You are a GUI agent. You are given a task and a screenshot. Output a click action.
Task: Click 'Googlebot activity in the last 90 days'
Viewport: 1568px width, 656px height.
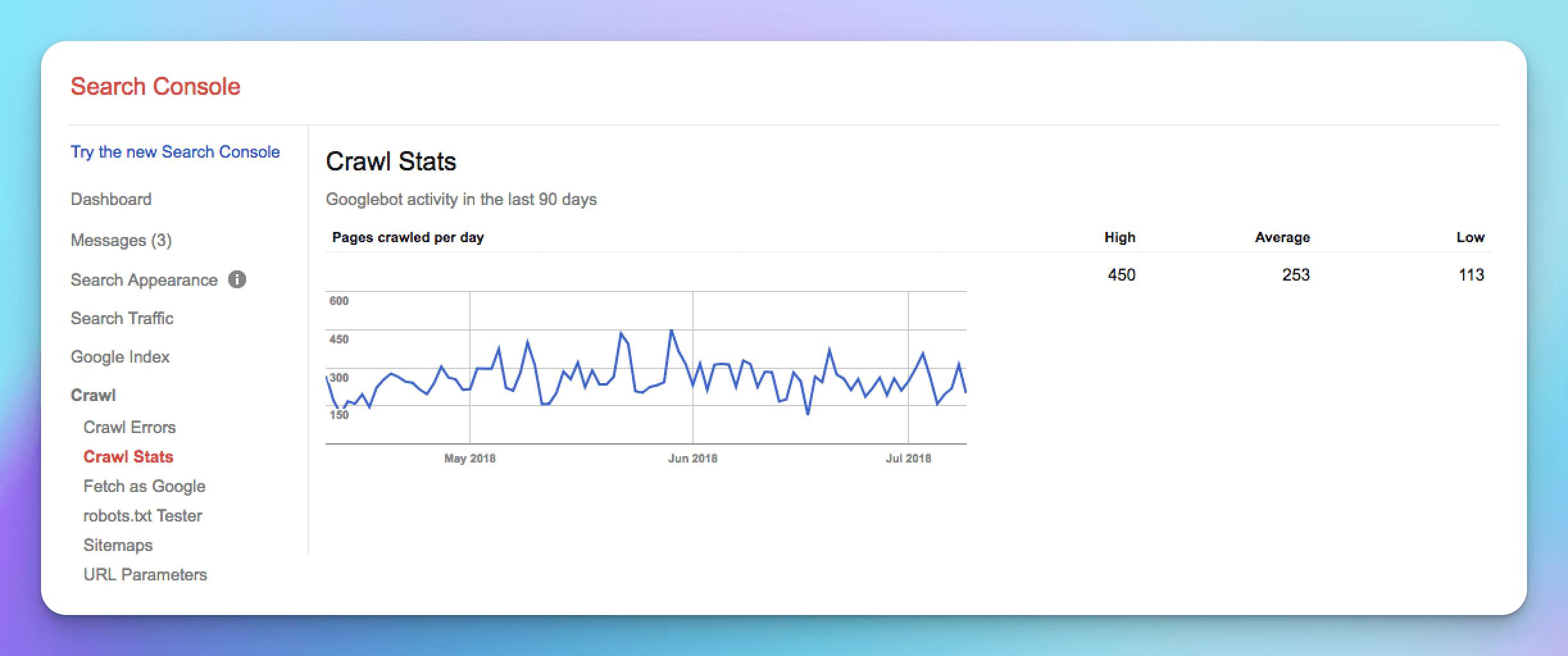tap(461, 199)
